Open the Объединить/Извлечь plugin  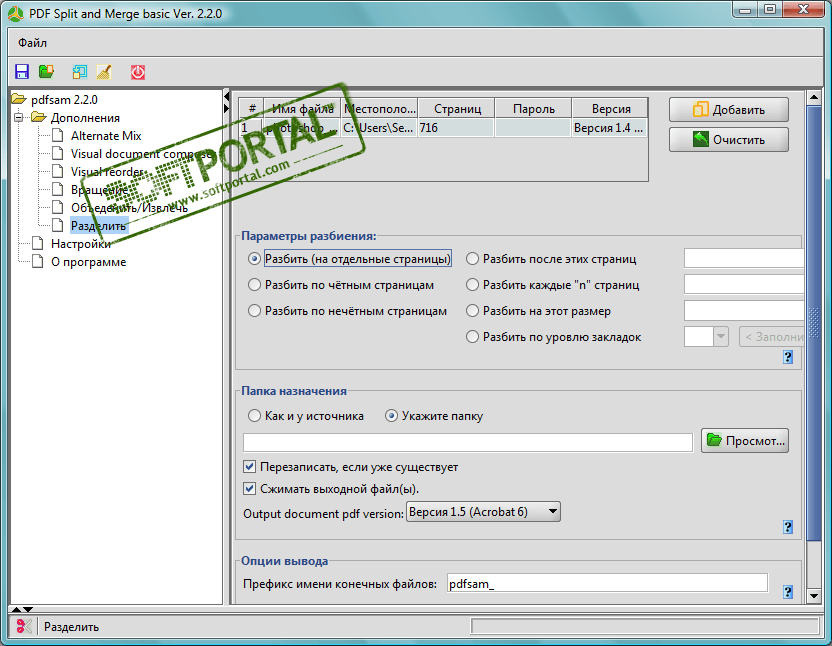pyautogui.click(x=129, y=208)
